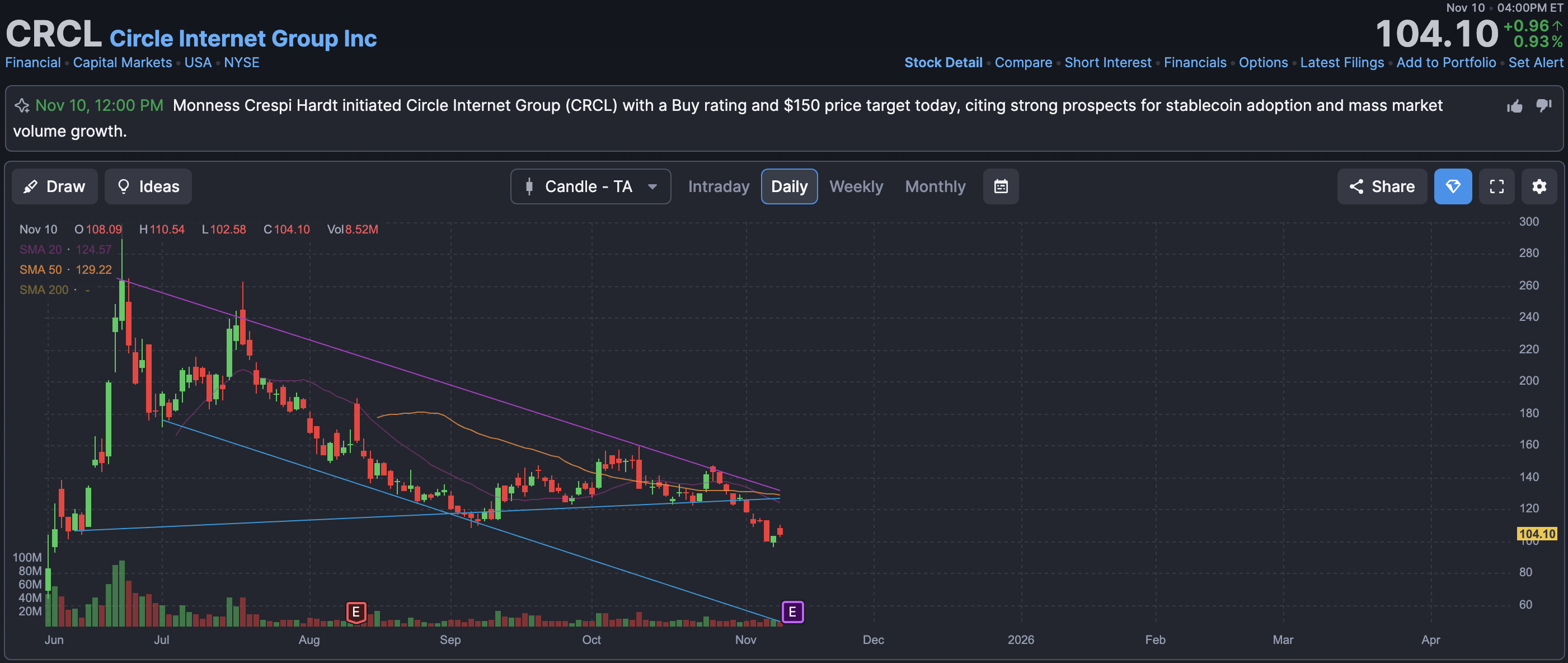The height and width of the screenshot is (663, 1568).
Task: Toggle SMA 20 indicator label
Action: tap(40, 250)
